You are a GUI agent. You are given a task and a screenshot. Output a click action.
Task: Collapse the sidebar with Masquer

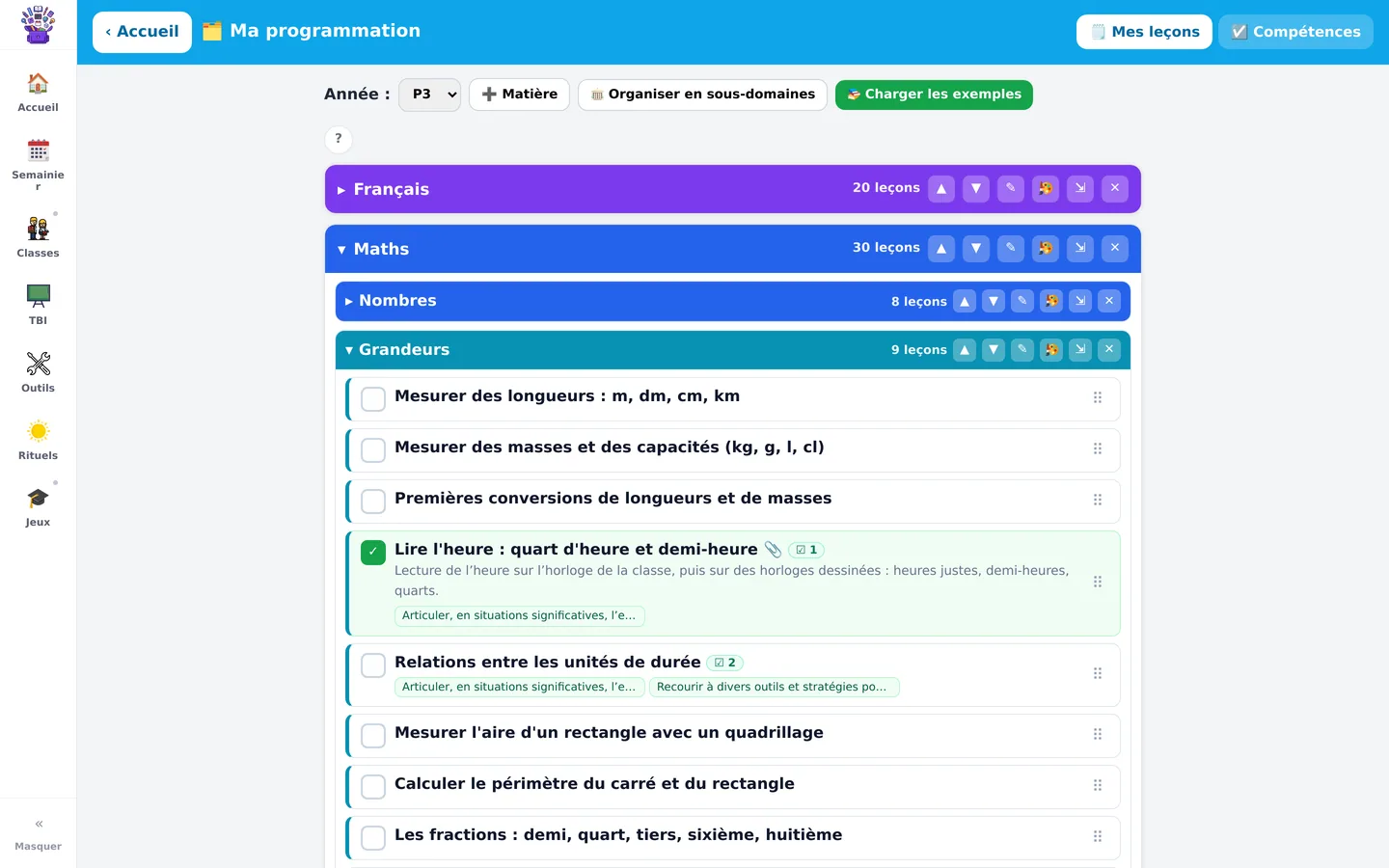point(38,834)
